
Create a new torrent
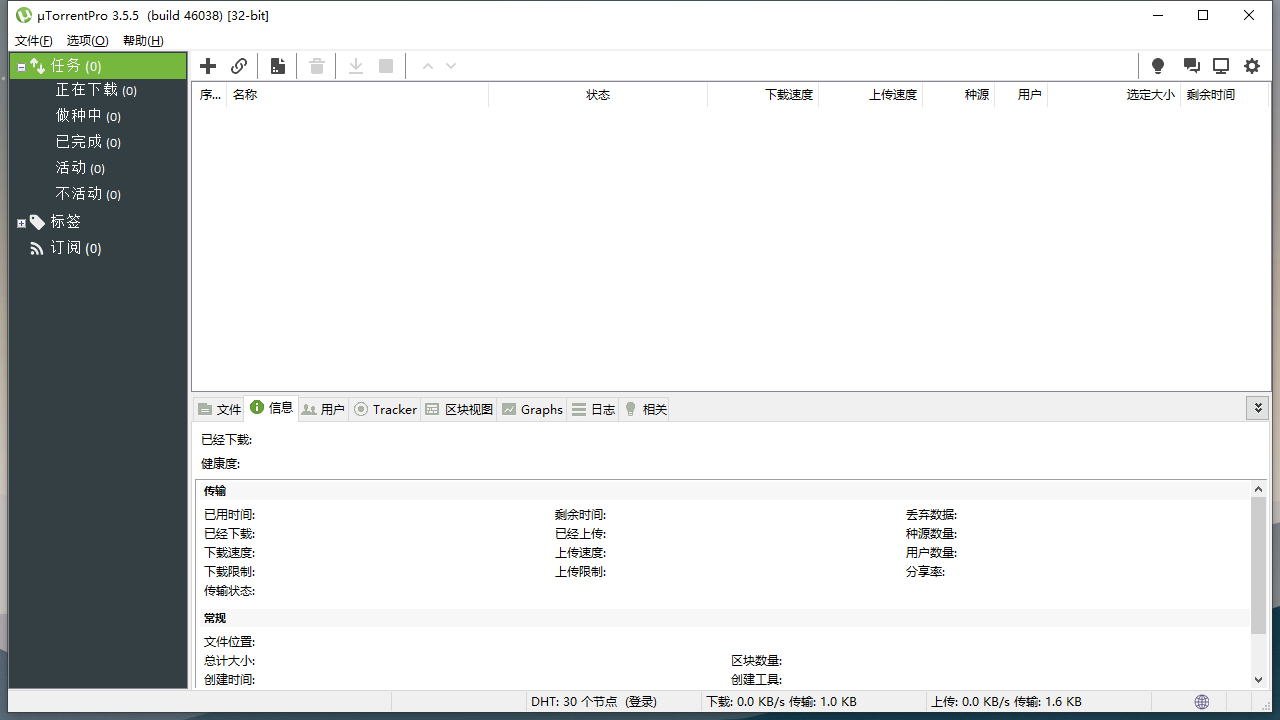[277, 65]
